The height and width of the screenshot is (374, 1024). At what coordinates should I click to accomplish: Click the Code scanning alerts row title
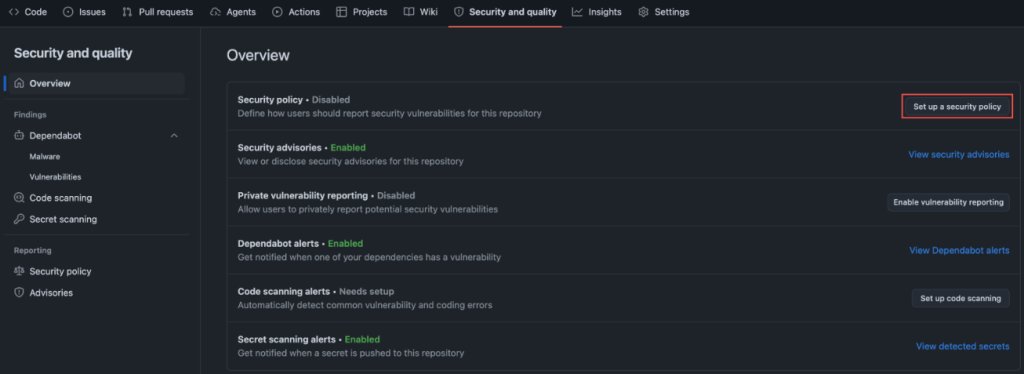[x=284, y=291]
